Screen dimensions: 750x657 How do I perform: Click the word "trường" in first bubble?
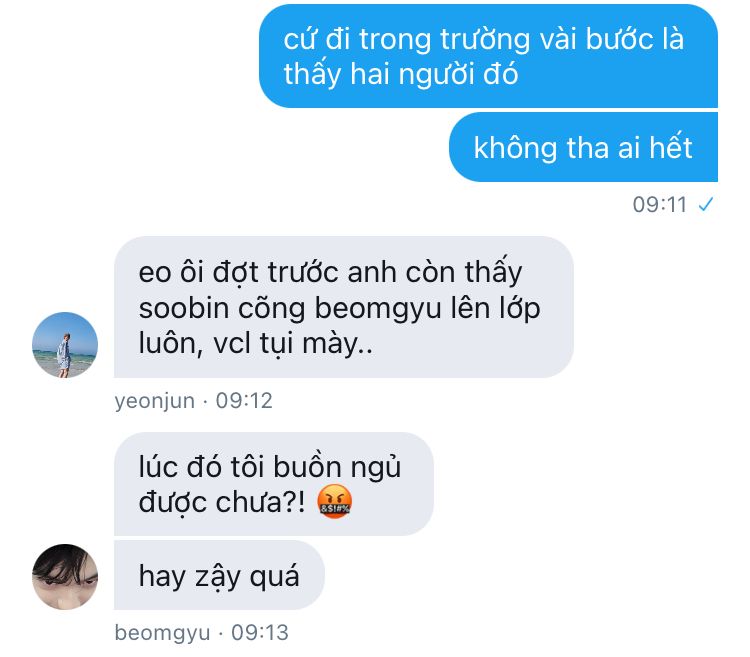(485, 39)
